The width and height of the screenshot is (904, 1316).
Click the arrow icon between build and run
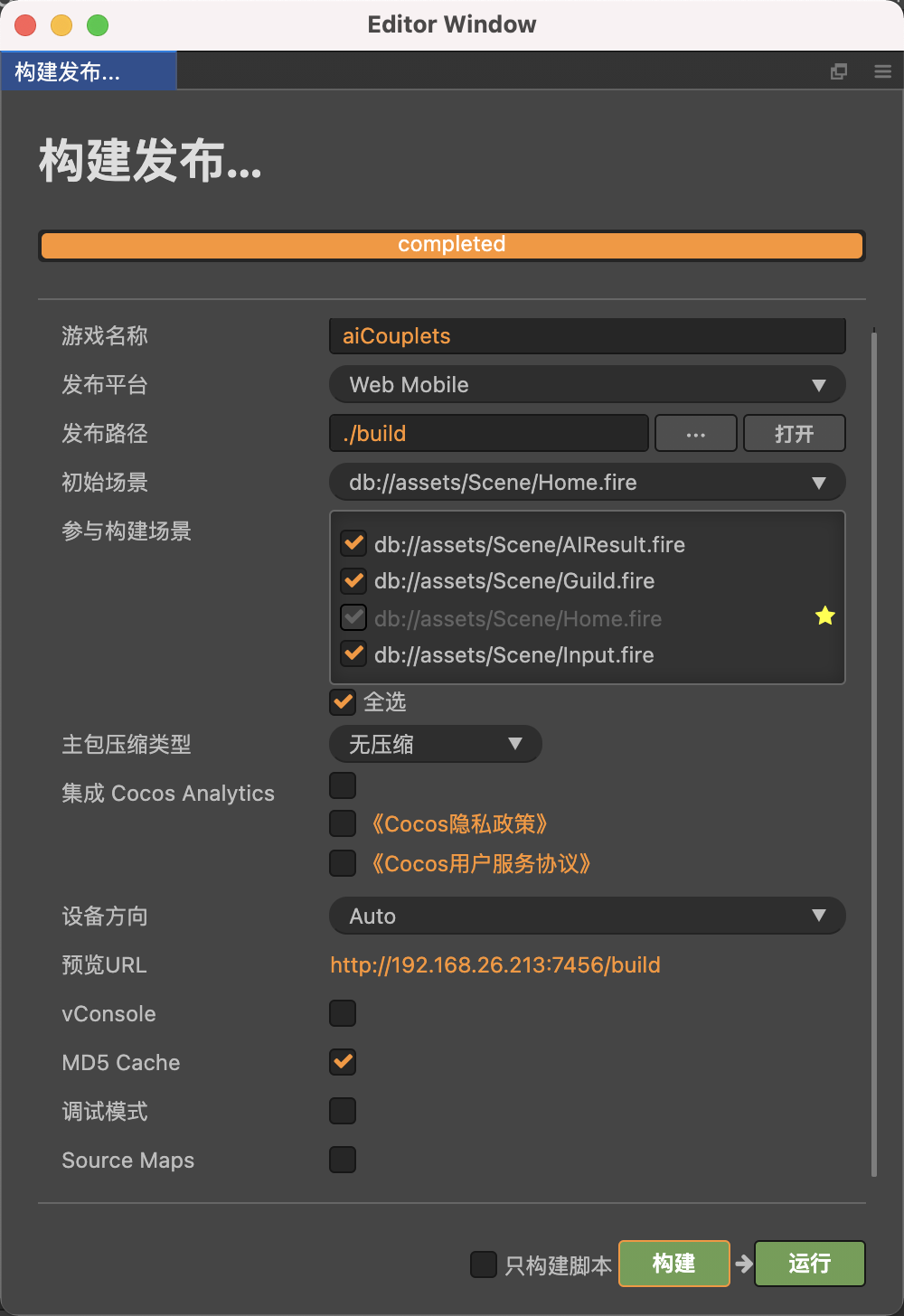[x=743, y=1264]
